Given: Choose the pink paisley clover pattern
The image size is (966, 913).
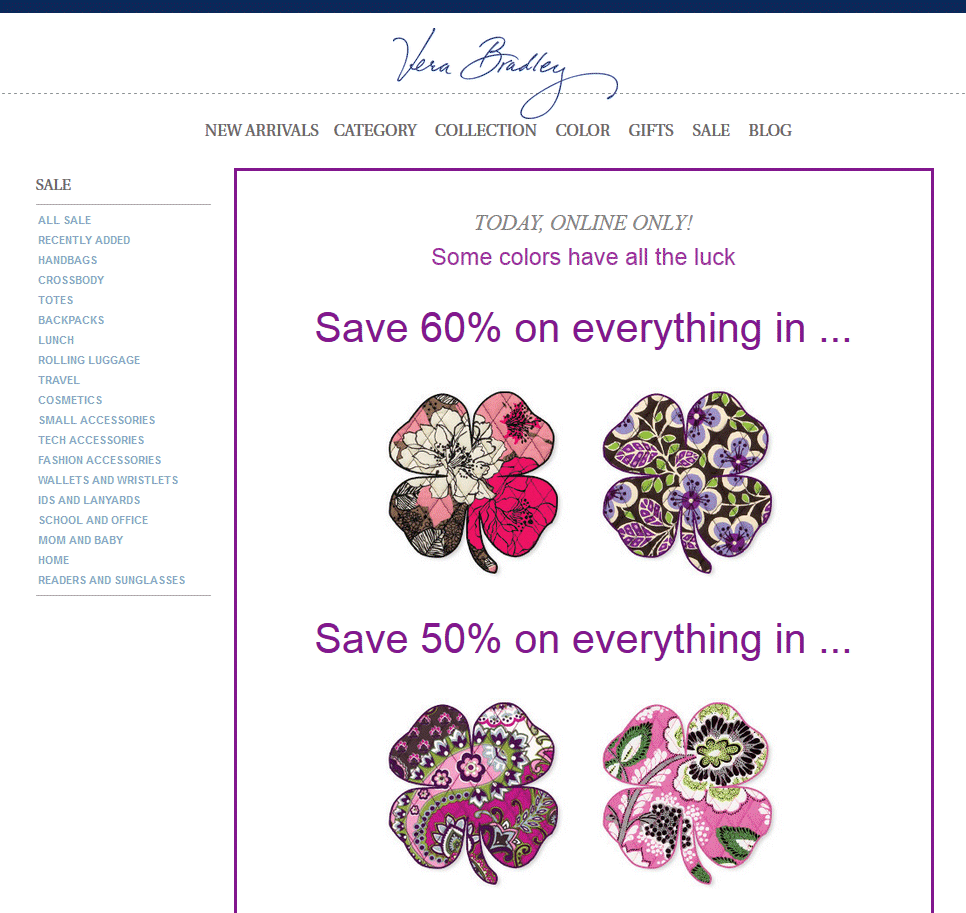Looking at the screenshot, I should click(x=473, y=793).
